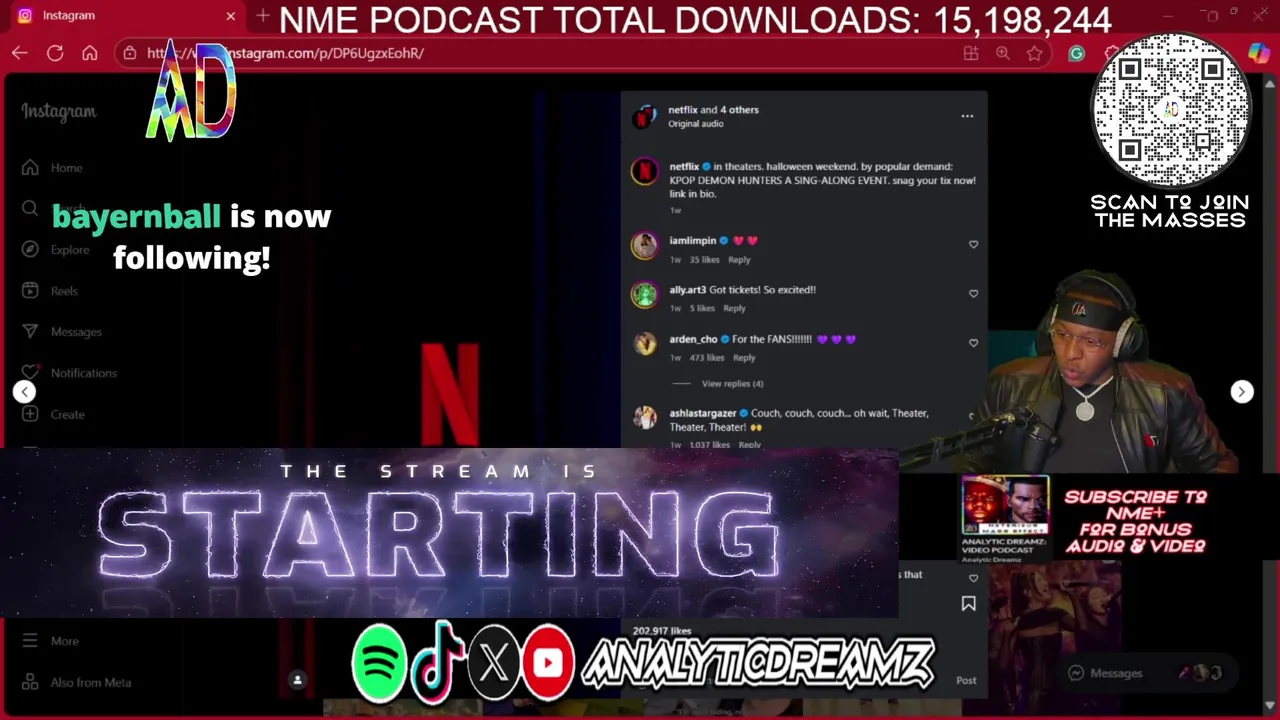Open Also from Meta item
1280x720 pixels.
[x=76, y=683]
